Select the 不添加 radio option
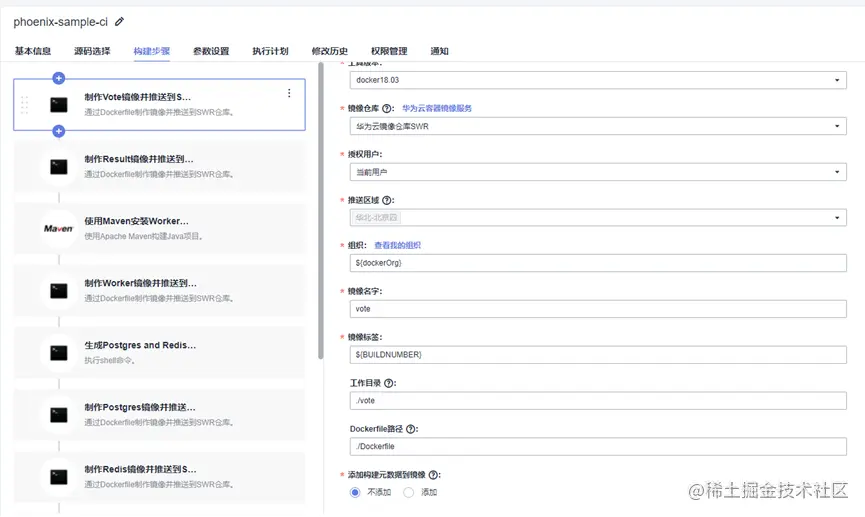 click(355, 492)
